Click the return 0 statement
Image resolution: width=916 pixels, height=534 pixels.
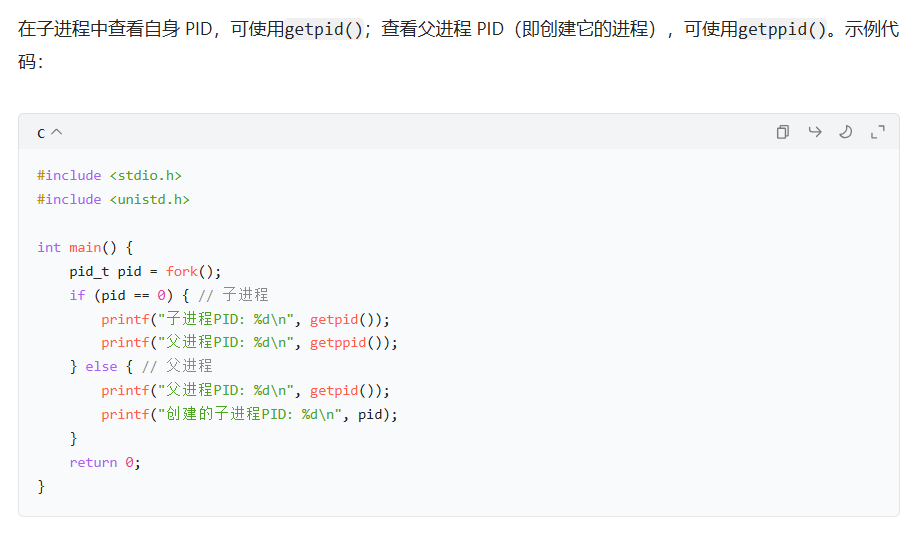(105, 462)
